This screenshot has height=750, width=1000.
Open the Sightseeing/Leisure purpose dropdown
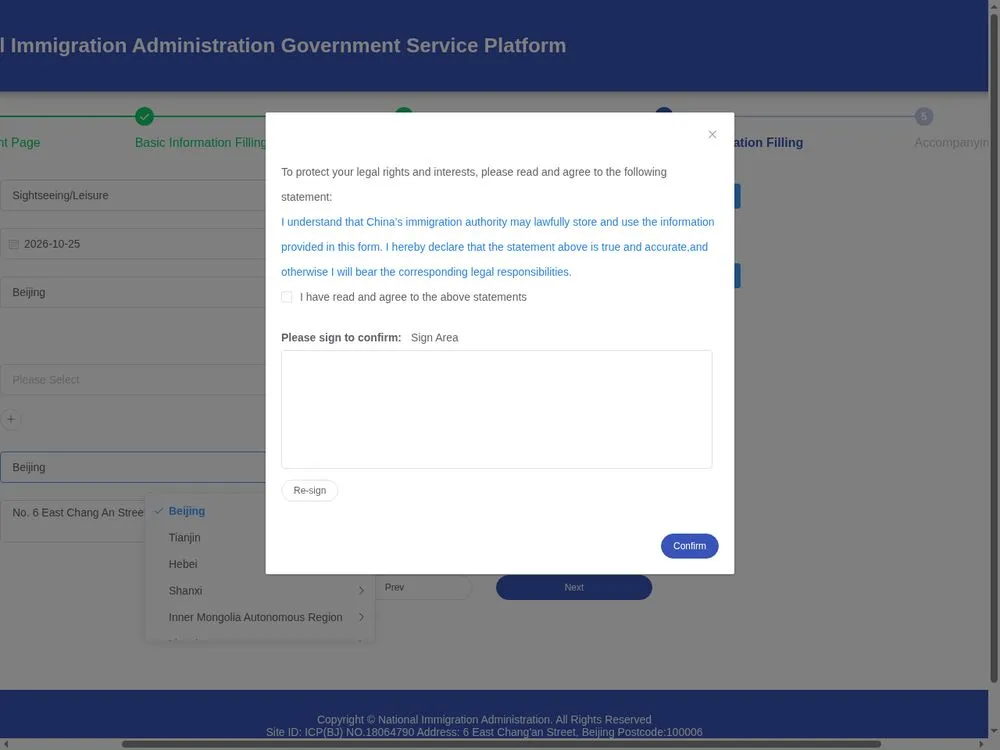point(133,195)
